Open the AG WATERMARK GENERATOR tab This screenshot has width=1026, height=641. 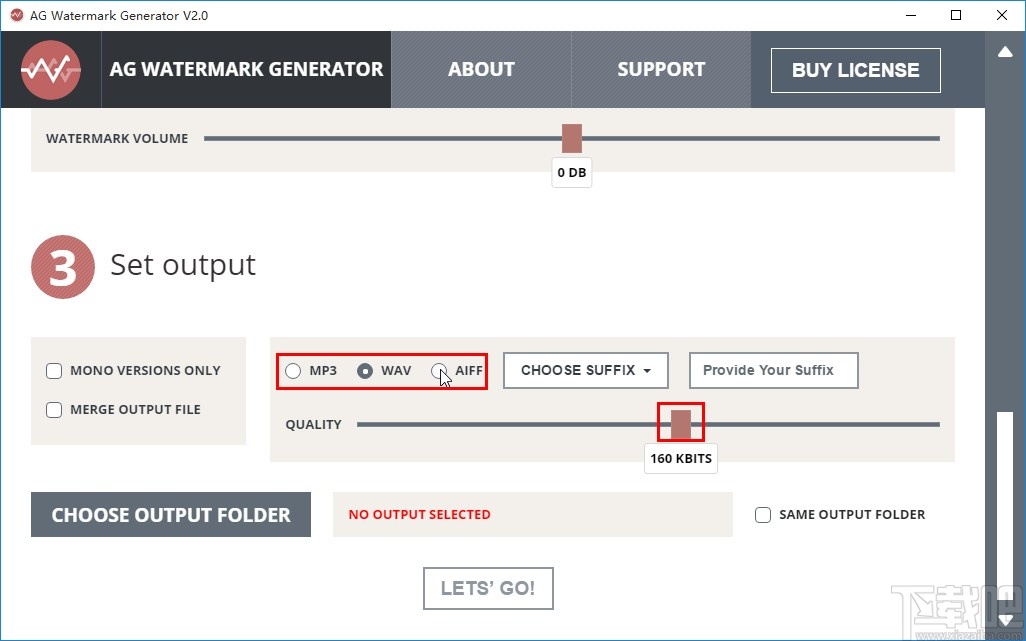point(246,69)
